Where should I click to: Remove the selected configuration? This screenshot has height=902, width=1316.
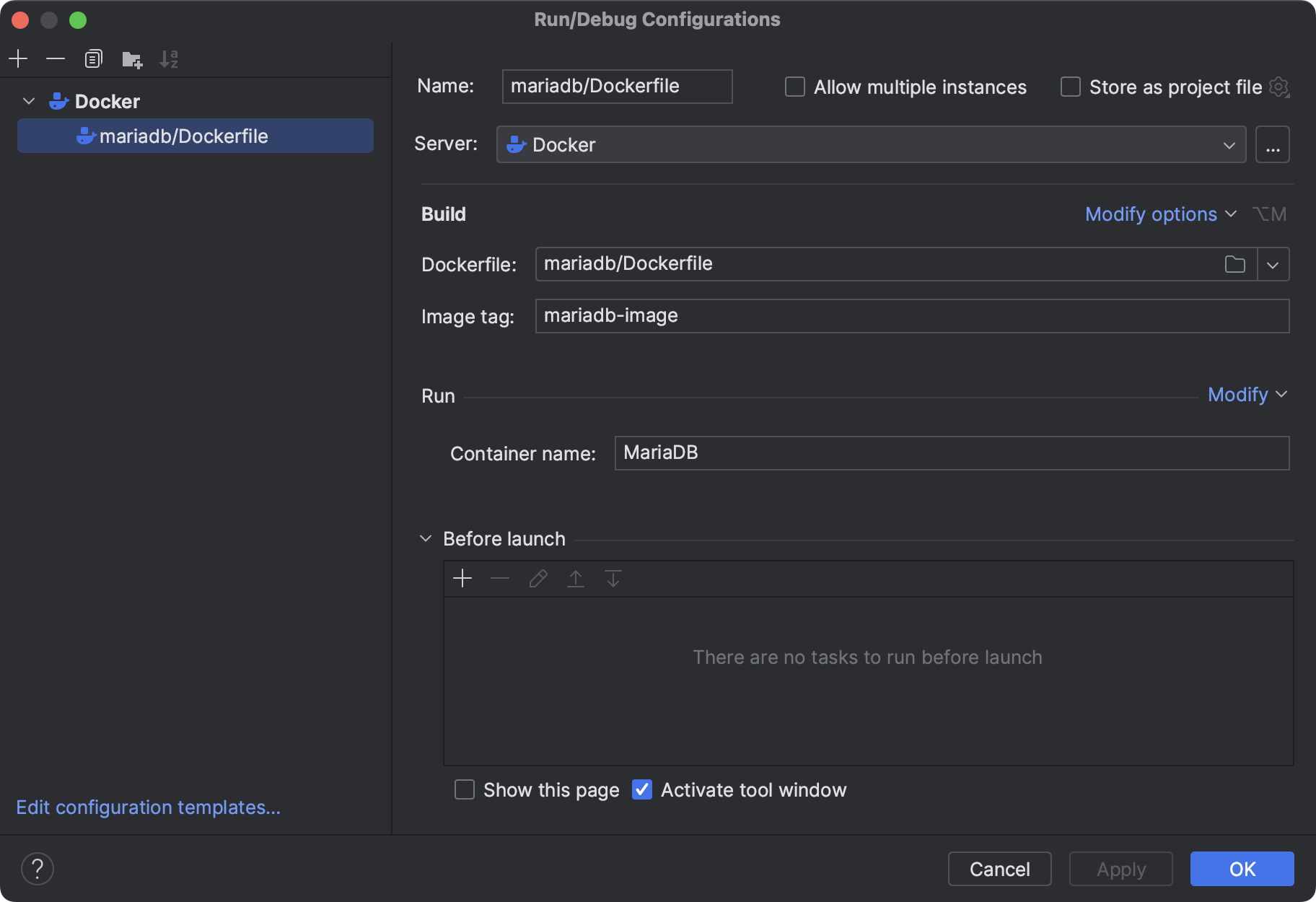tap(56, 58)
